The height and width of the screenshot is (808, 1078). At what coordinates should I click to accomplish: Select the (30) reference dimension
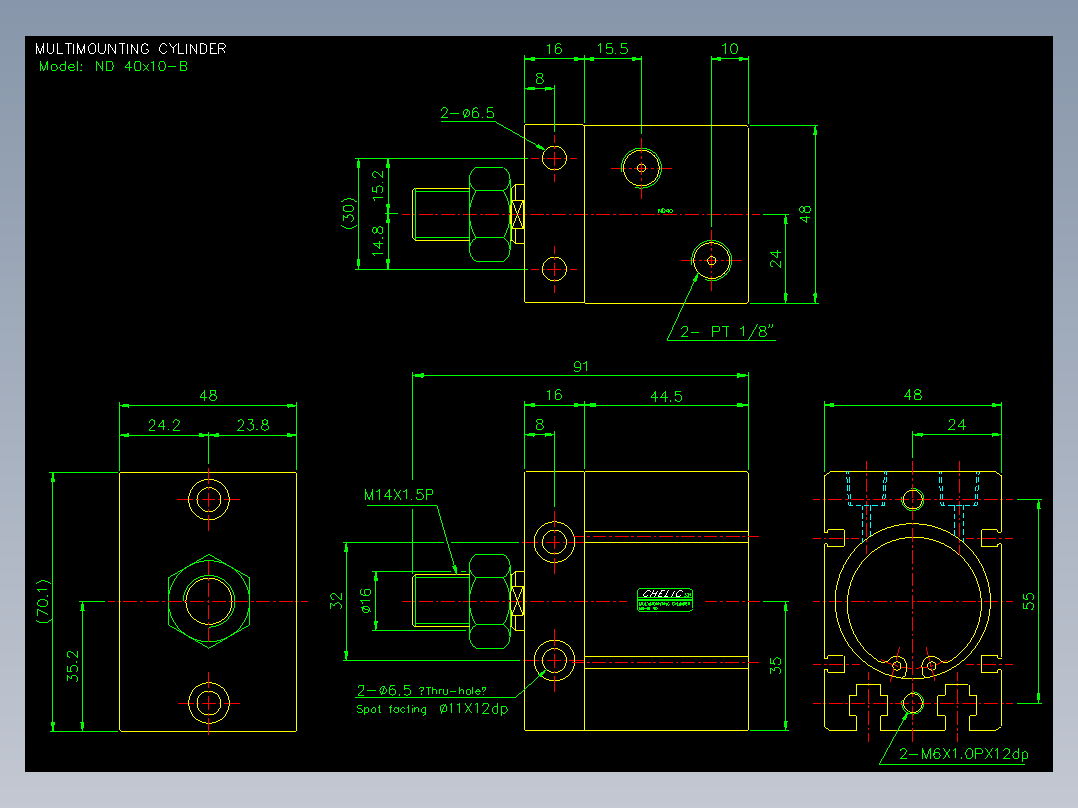[349, 213]
